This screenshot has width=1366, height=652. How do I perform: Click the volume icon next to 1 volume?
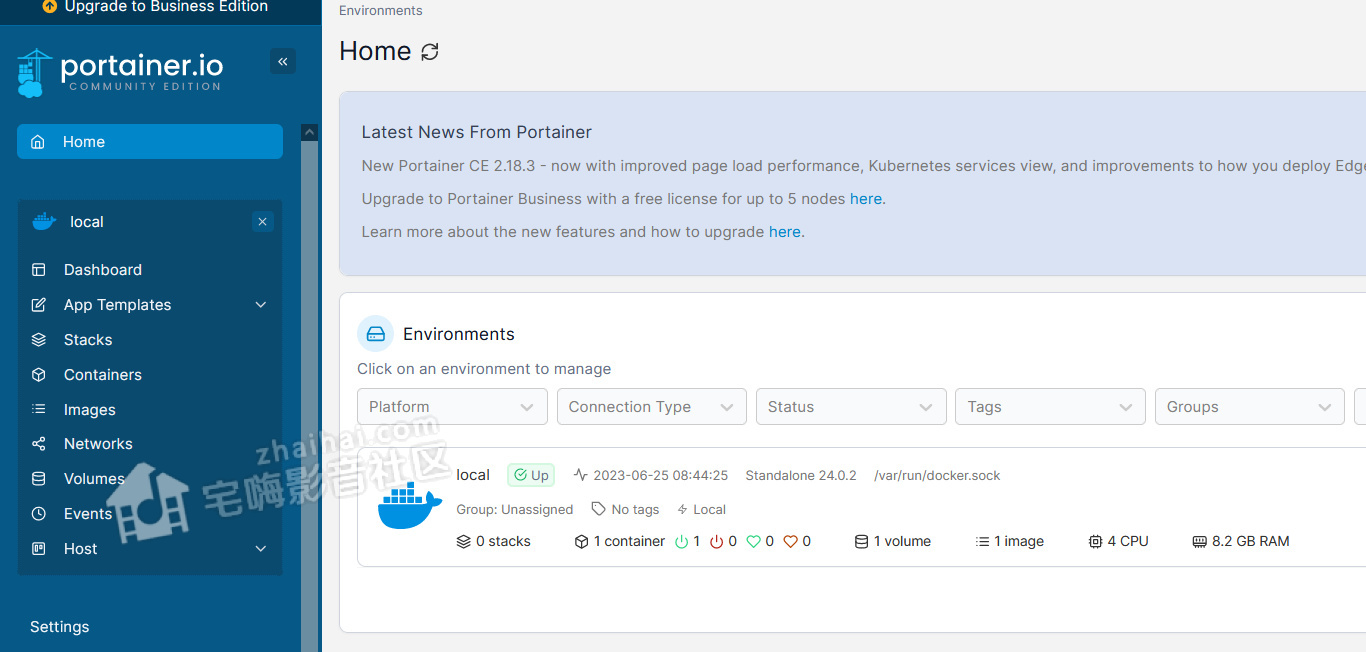pyautogui.click(x=862, y=541)
